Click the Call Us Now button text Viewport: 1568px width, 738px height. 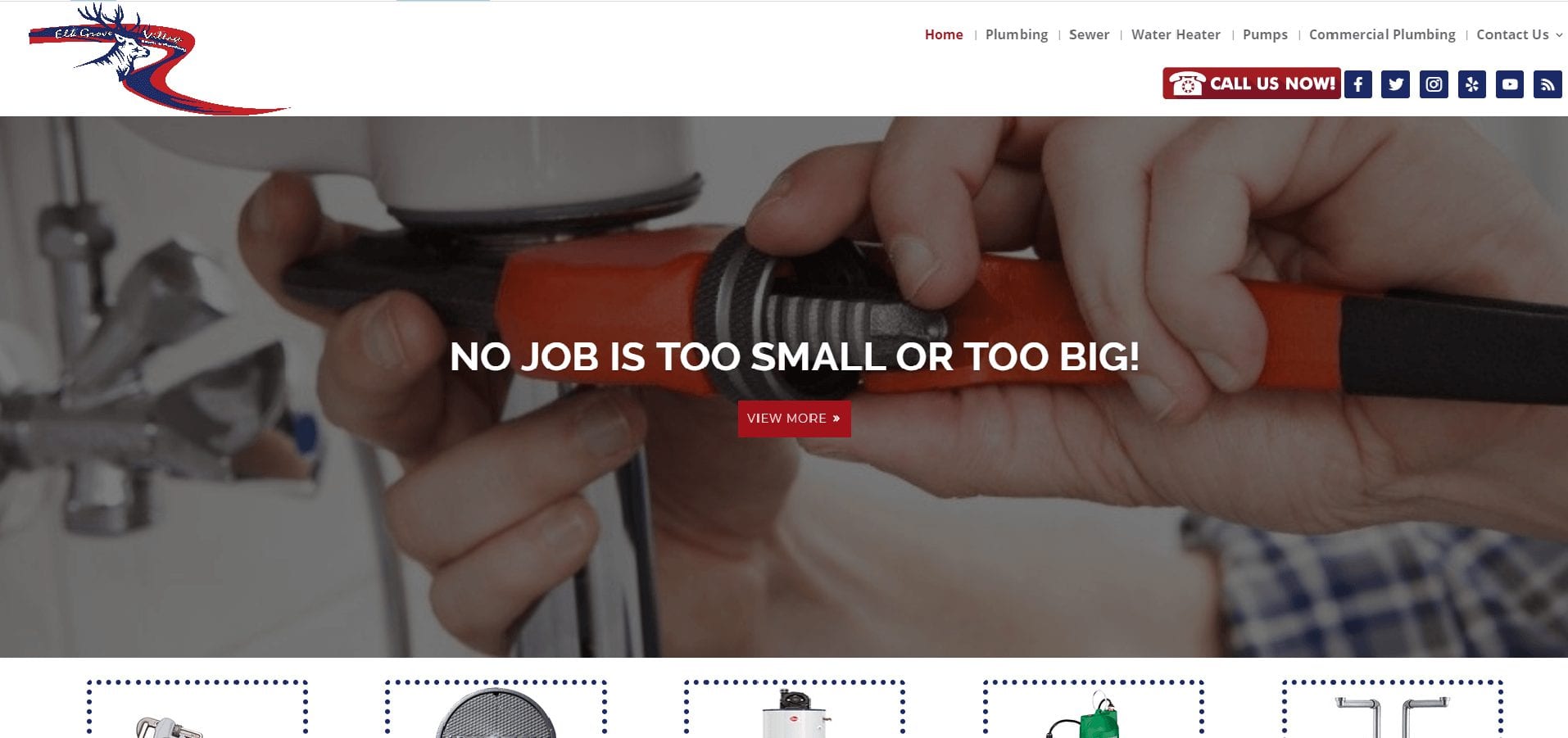click(x=1272, y=84)
